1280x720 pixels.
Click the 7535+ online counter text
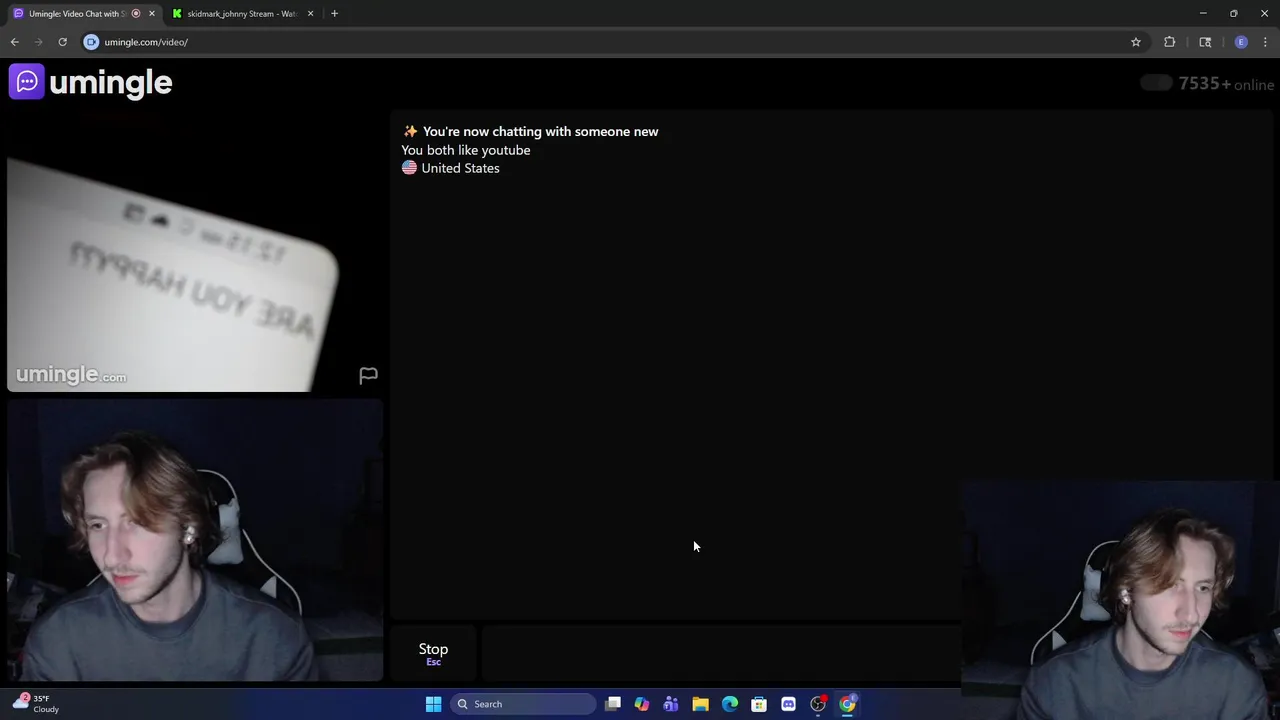pos(1226,84)
